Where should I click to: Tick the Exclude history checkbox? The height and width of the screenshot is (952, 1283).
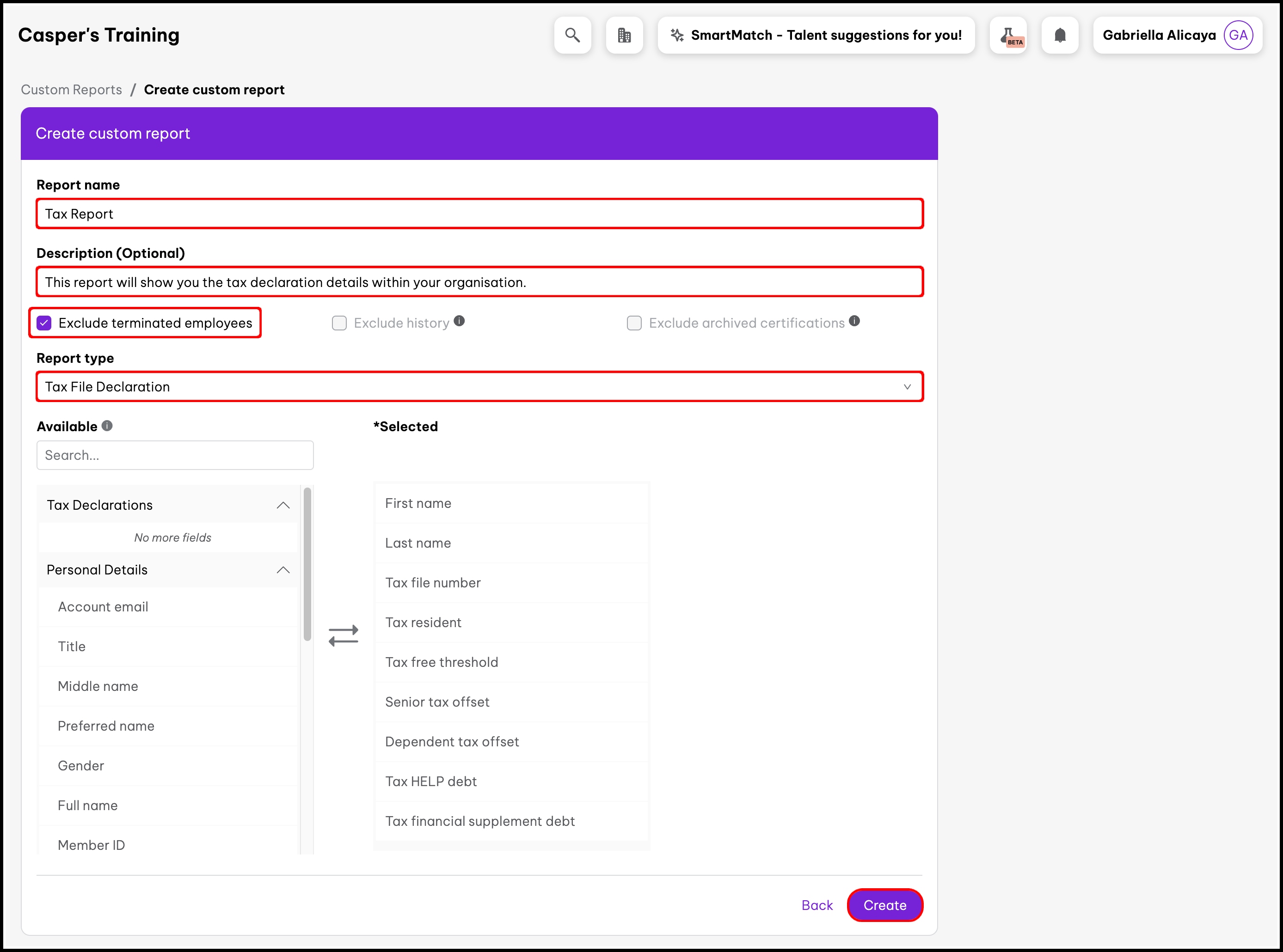(x=339, y=323)
